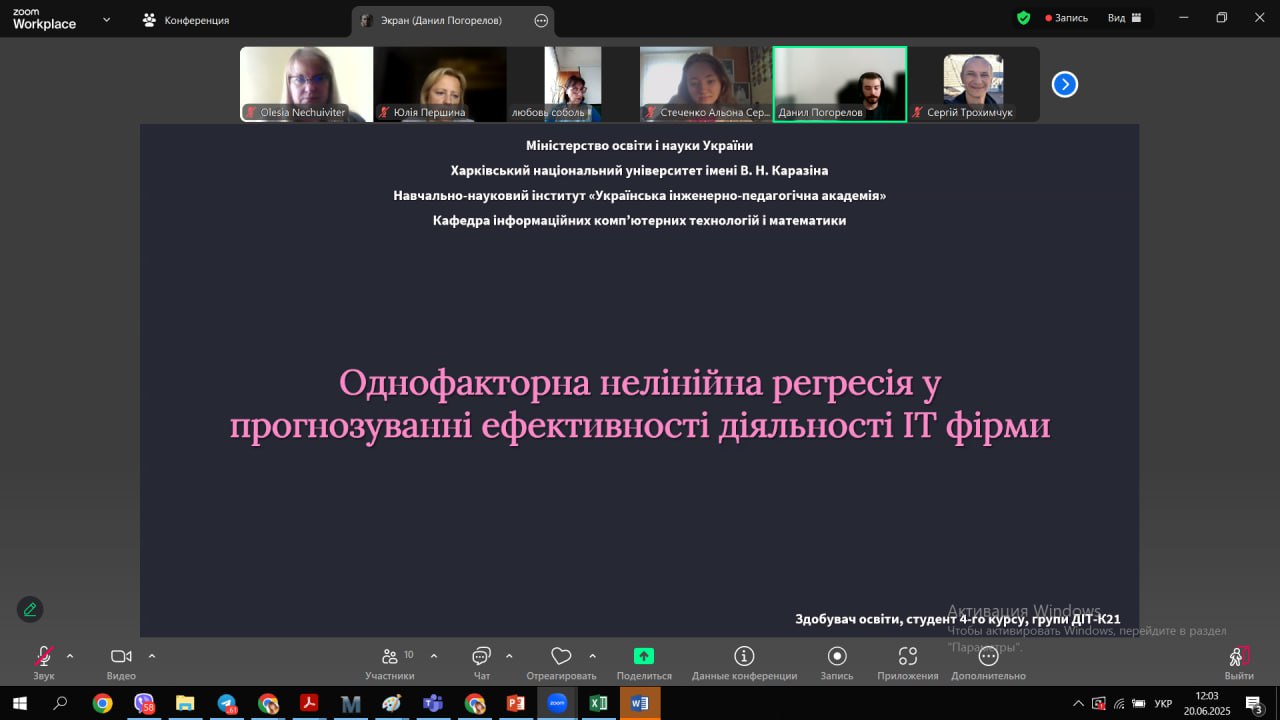1280x720 pixels.
Task: Expand participants options arrow
Action: 434,656
